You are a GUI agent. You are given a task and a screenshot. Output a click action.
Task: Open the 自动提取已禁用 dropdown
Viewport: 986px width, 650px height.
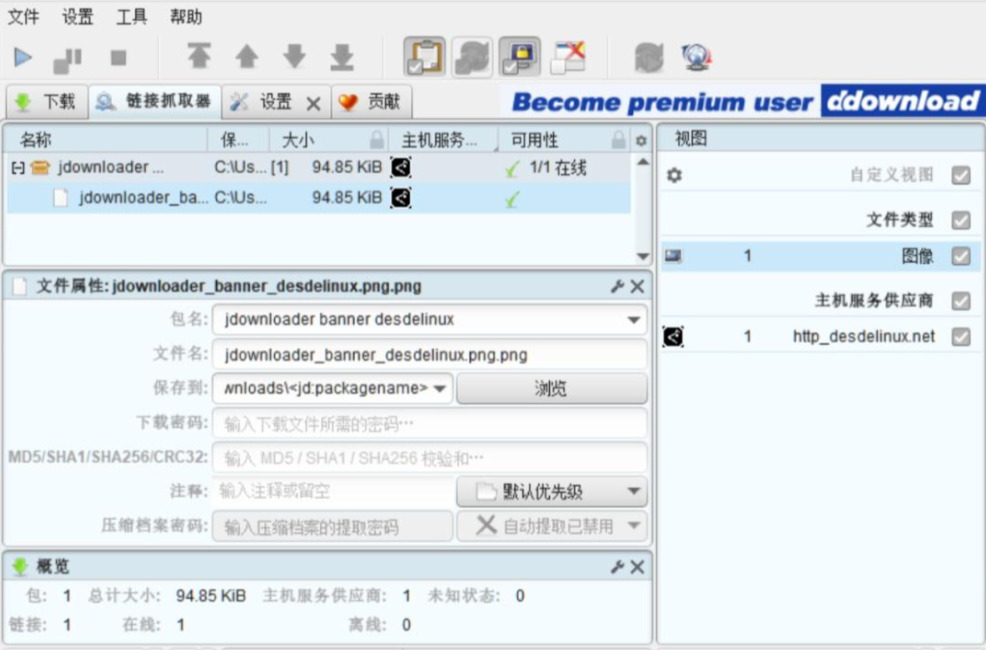point(551,526)
